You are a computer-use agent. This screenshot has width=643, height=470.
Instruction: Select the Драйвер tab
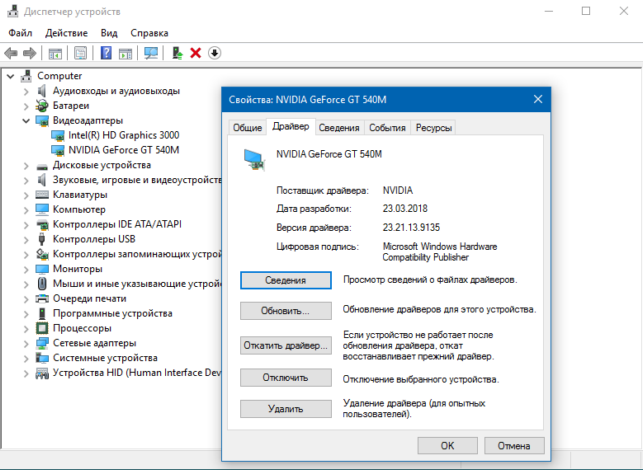(x=291, y=126)
